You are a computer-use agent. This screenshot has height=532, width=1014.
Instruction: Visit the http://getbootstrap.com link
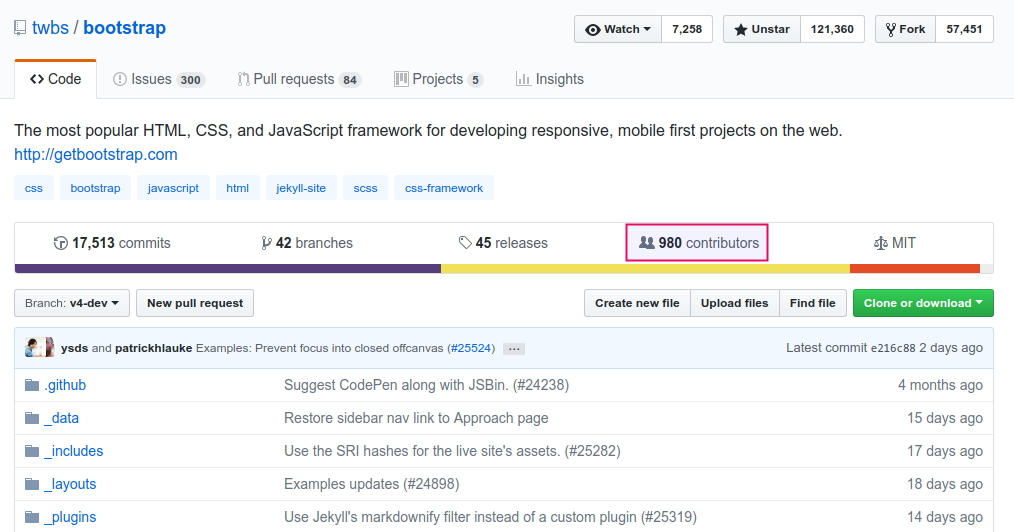pos(96,154)
